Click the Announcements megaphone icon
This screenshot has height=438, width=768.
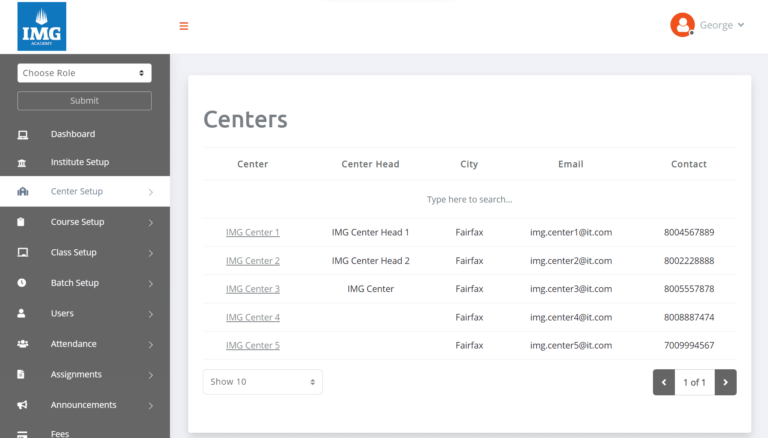tap(22, 405)
